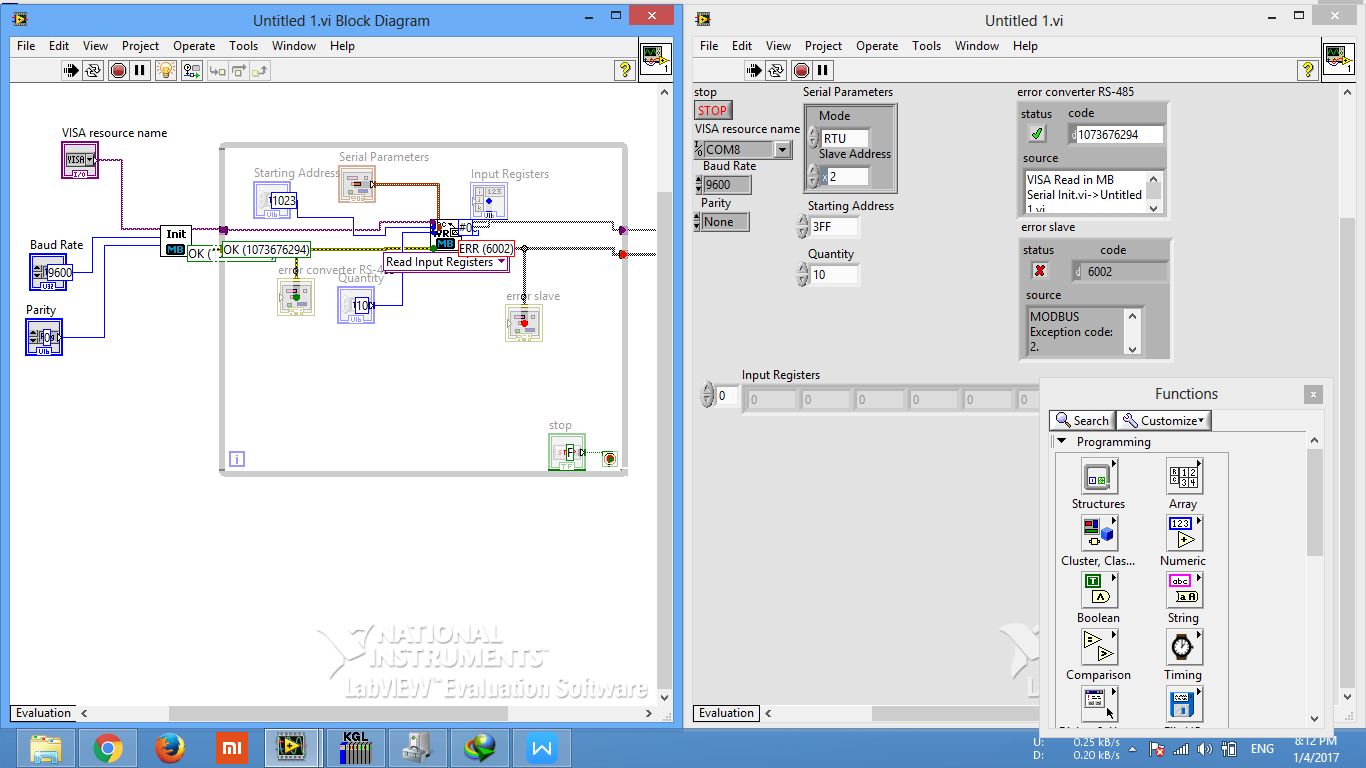Open Context Help in Block Diagram window
The height and width of the screenshot is (768, 1366).
click(x=625, y=70)
